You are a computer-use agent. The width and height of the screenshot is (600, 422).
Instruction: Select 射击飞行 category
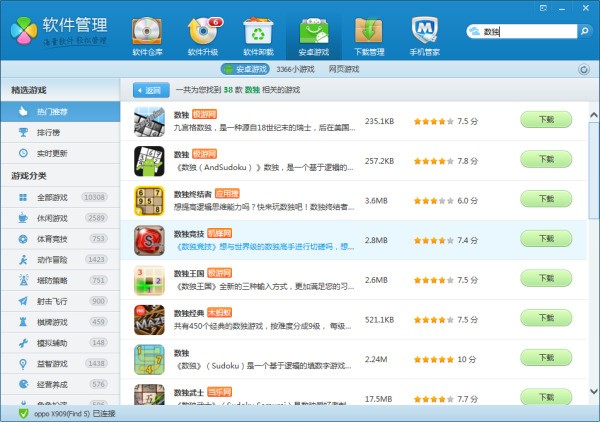coord(60,301)
